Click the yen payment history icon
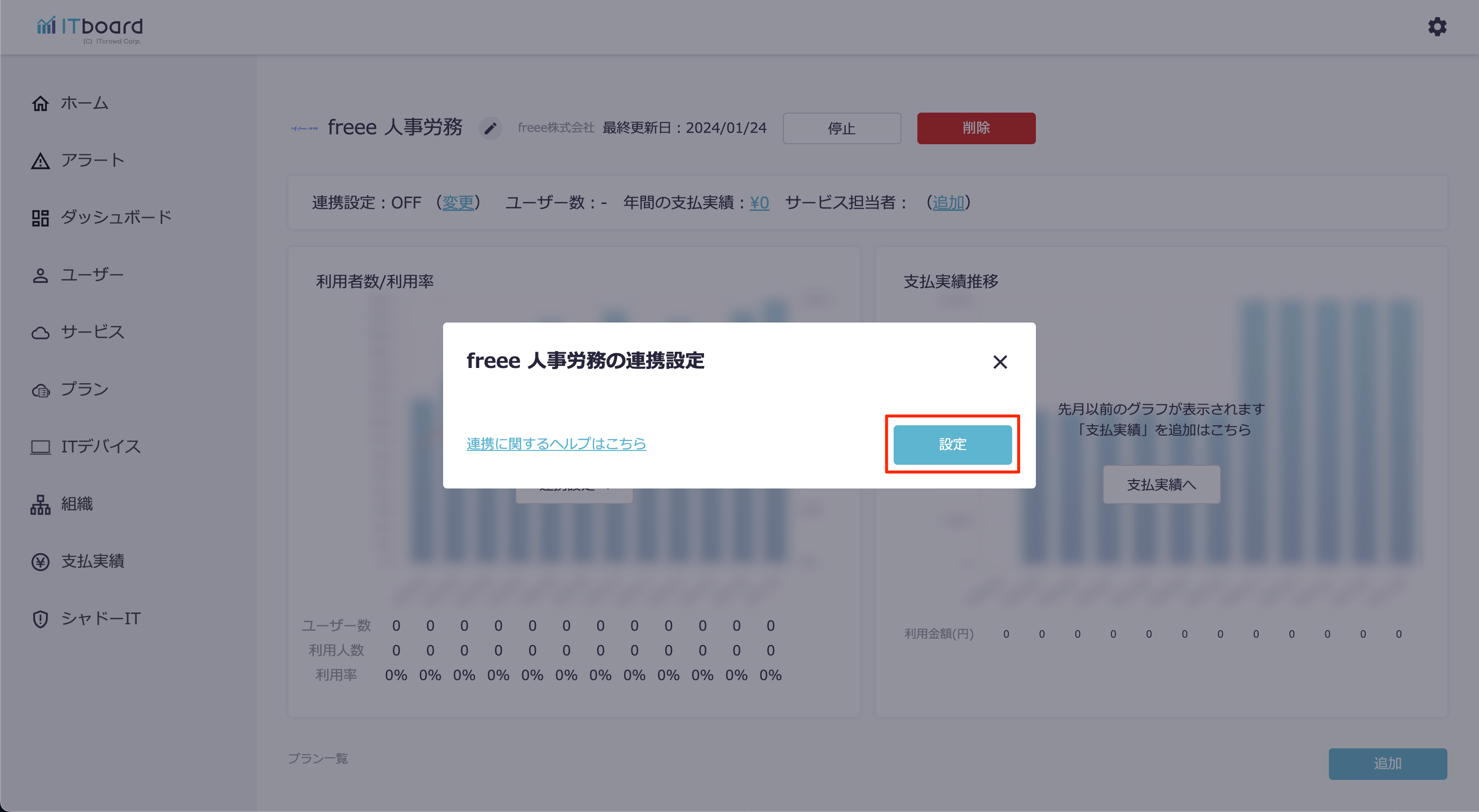The image size is (1479, 812). (x=40, y=562)
